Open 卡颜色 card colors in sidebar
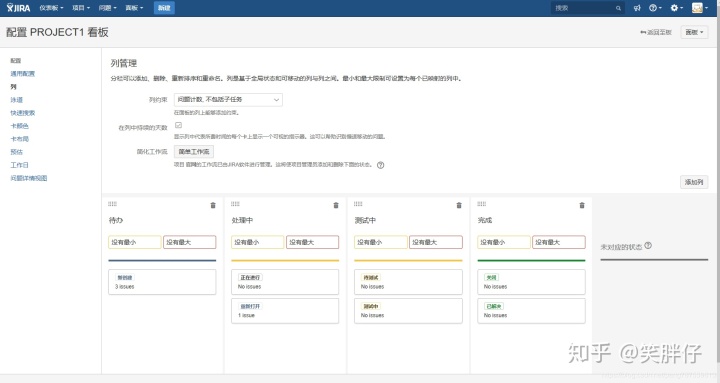 click(x=19, y=126)
